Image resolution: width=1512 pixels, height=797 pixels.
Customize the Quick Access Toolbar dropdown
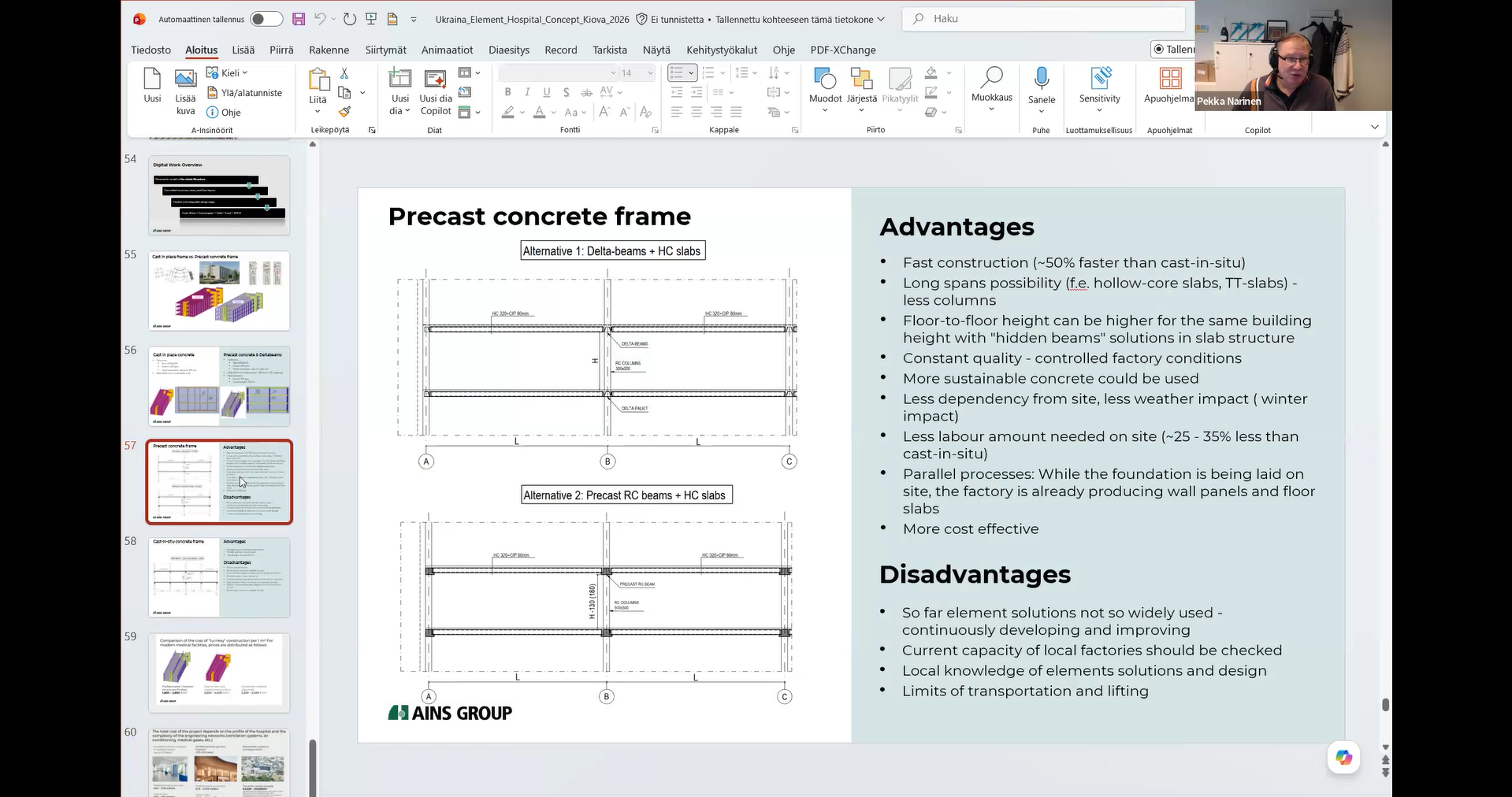click(414, 19)
